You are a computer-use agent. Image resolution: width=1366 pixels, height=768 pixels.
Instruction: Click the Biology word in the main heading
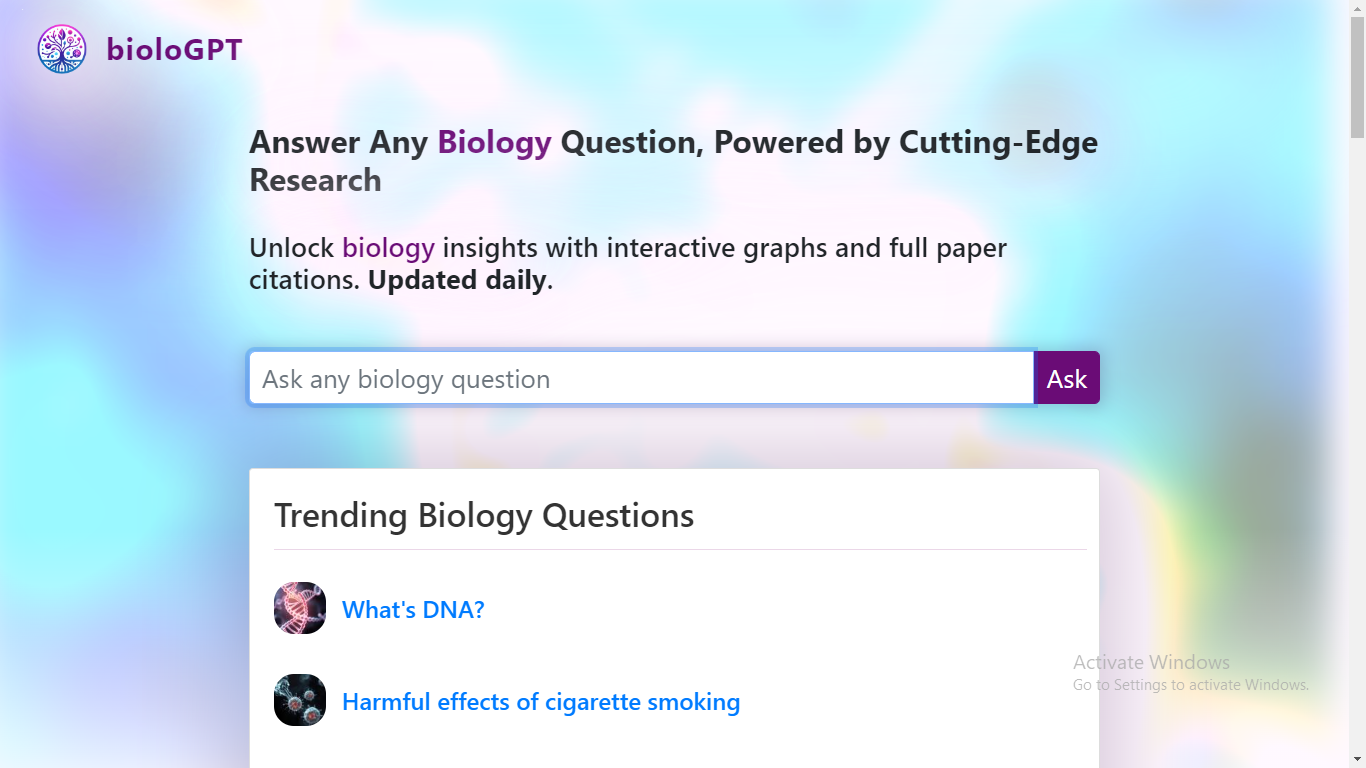tap(494, 142)
